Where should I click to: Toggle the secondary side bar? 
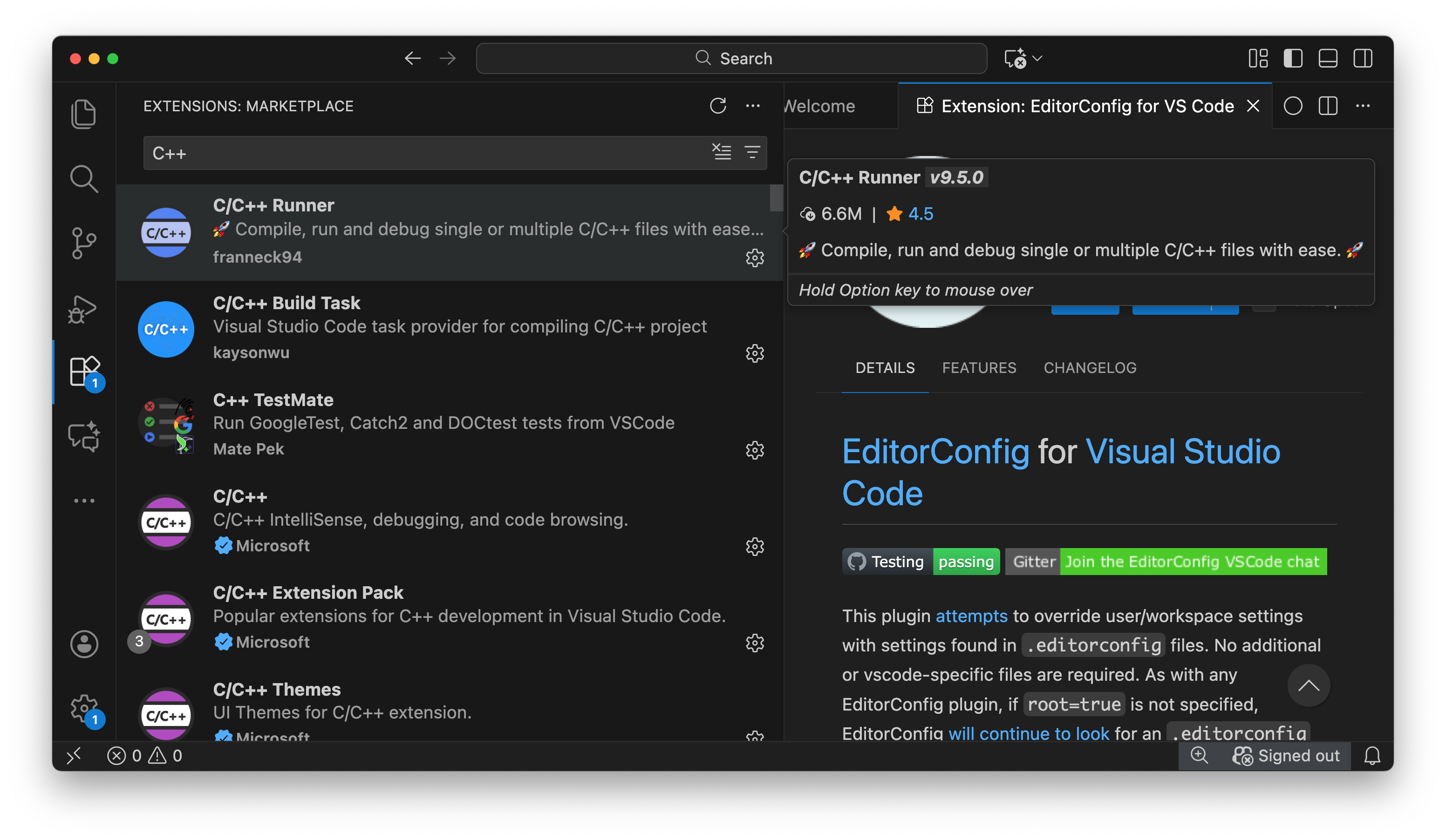pyautogui.click(x=1363, y=59)
